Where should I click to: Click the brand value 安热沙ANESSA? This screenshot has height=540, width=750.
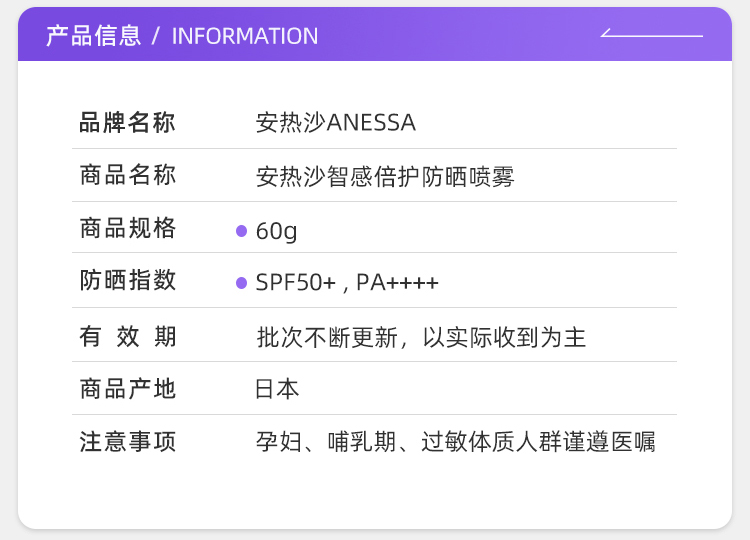[335, 123]
